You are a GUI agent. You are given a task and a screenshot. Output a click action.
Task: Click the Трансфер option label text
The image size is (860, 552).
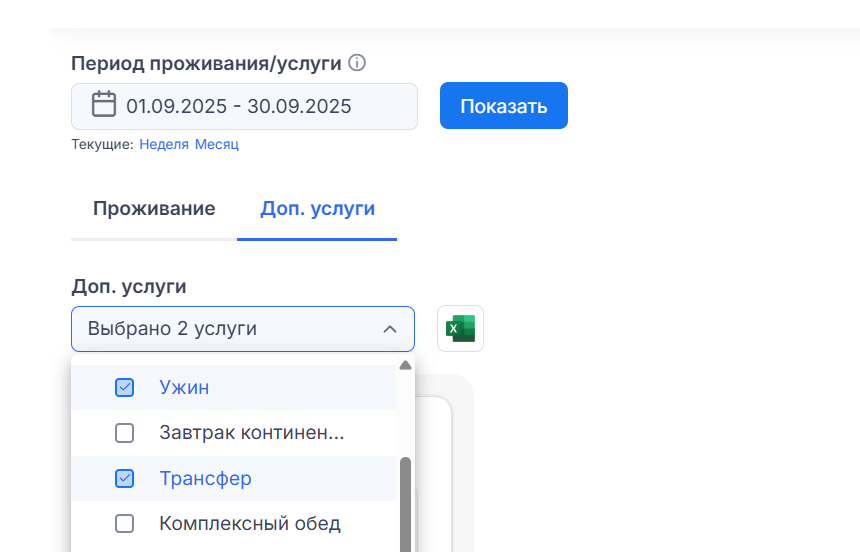[x=205, y=479]
